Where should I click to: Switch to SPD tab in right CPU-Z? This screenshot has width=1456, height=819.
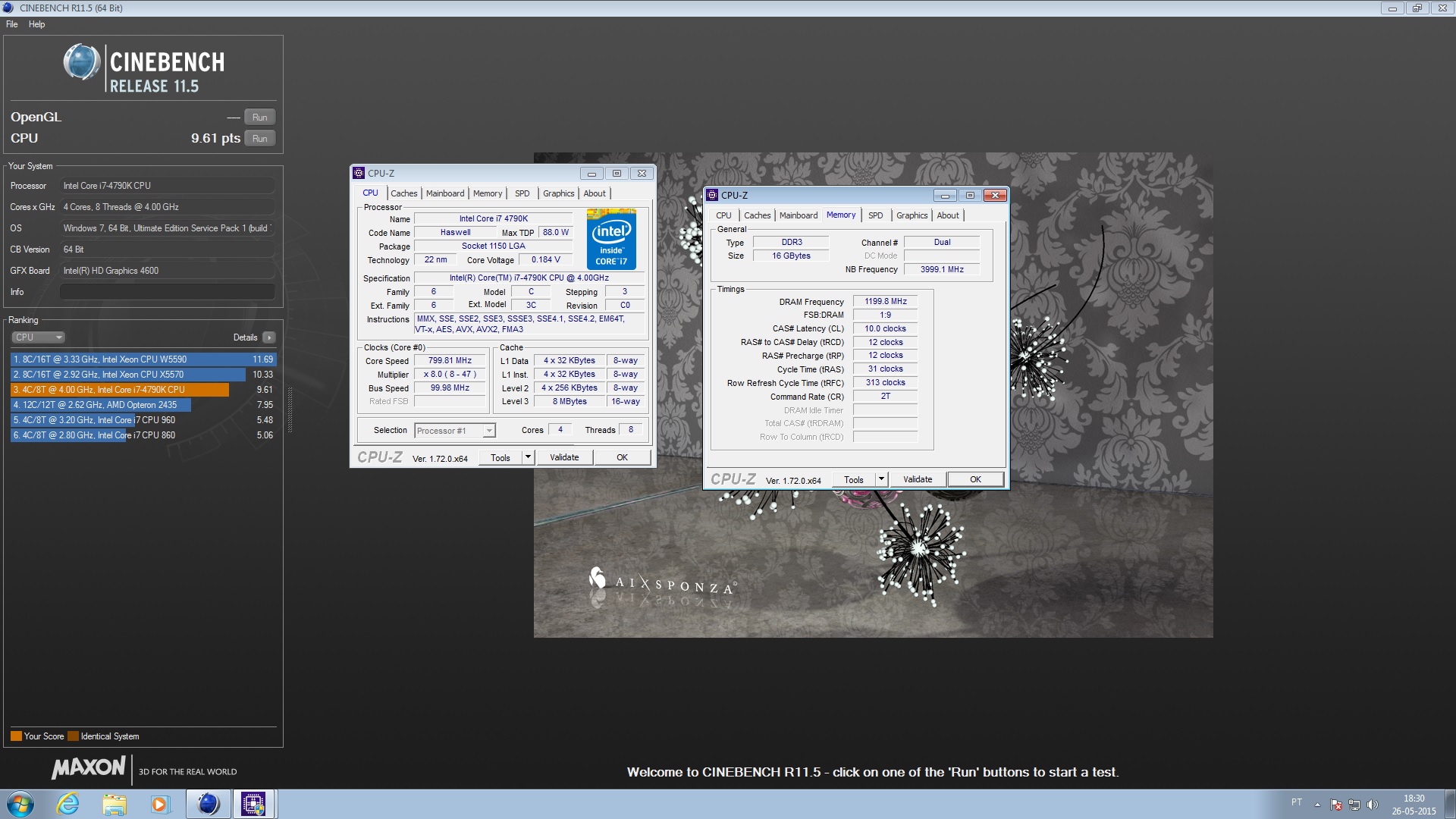pos(876,215)
